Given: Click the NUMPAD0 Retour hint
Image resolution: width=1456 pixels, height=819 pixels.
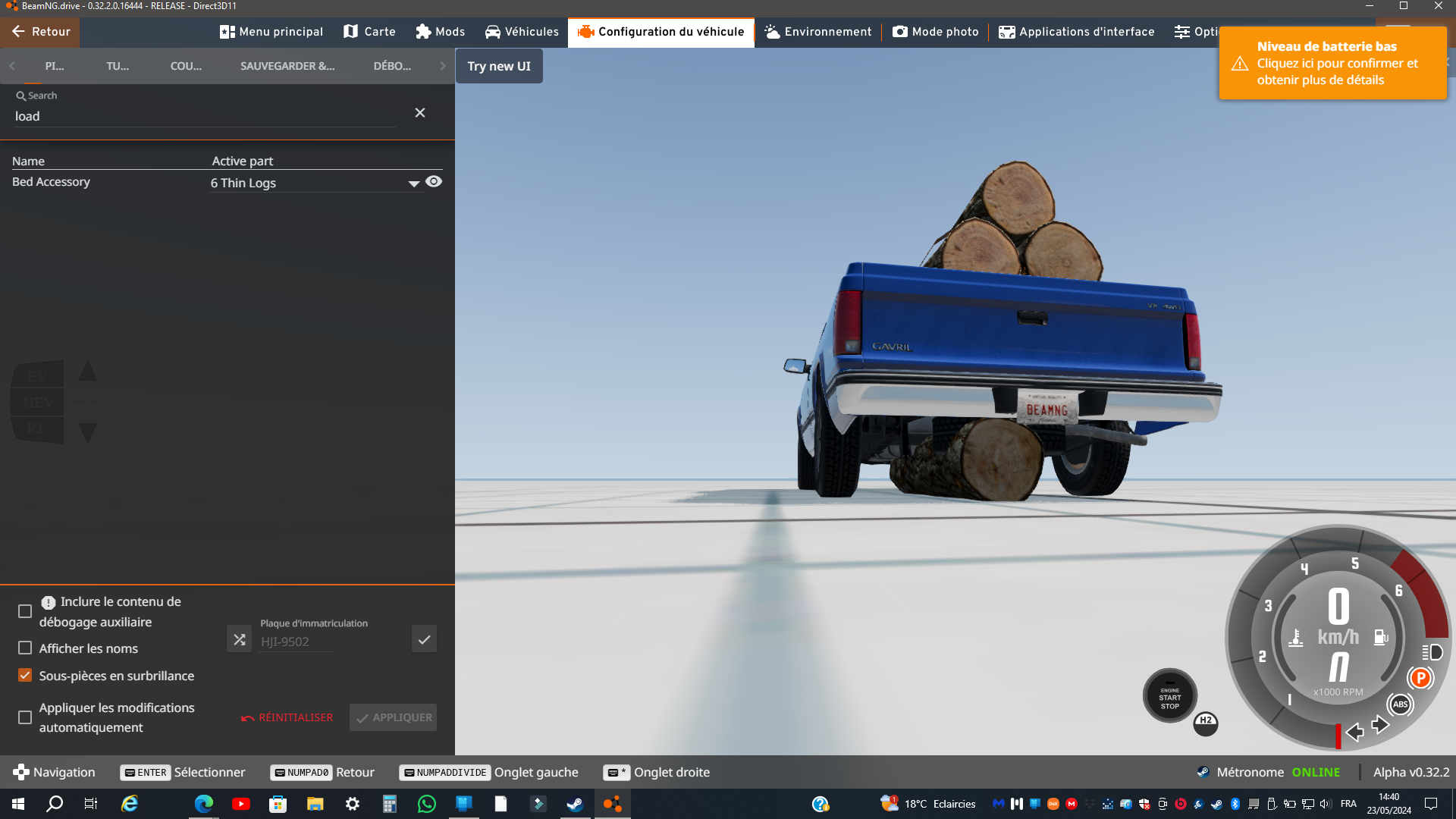Looking at the screenshot, I should pos(322,772).
